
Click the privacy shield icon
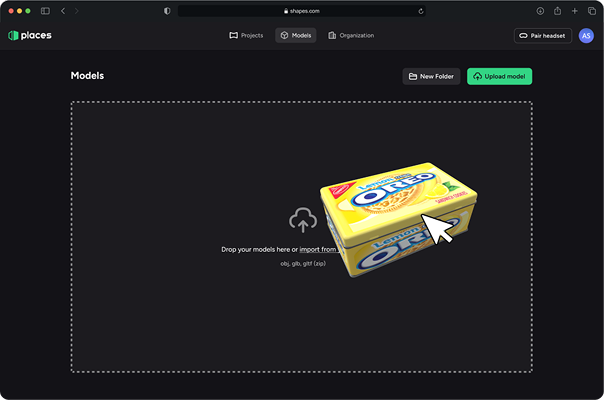[167, 11]
